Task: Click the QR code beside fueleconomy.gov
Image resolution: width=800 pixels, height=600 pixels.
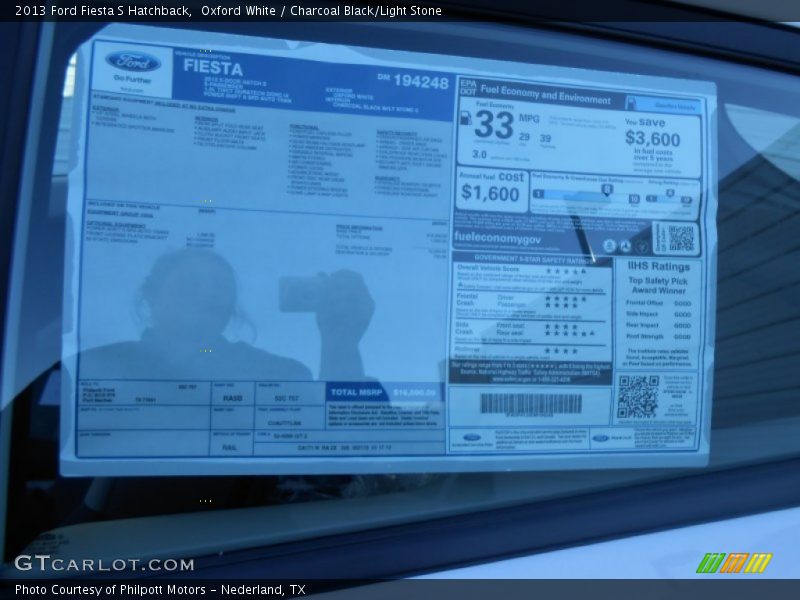Action: coord(681,238)
